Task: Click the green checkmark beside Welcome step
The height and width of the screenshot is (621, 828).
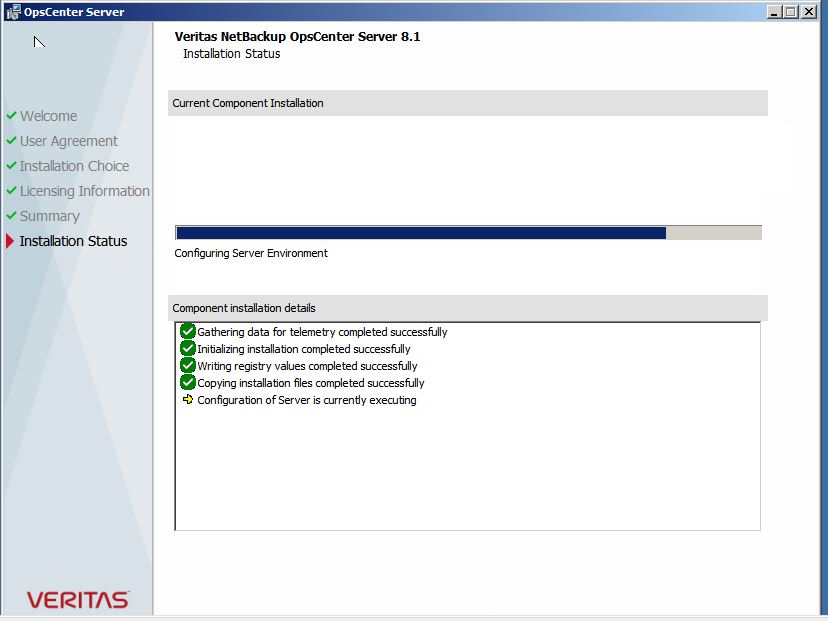Action: click(x=11, y=116)
